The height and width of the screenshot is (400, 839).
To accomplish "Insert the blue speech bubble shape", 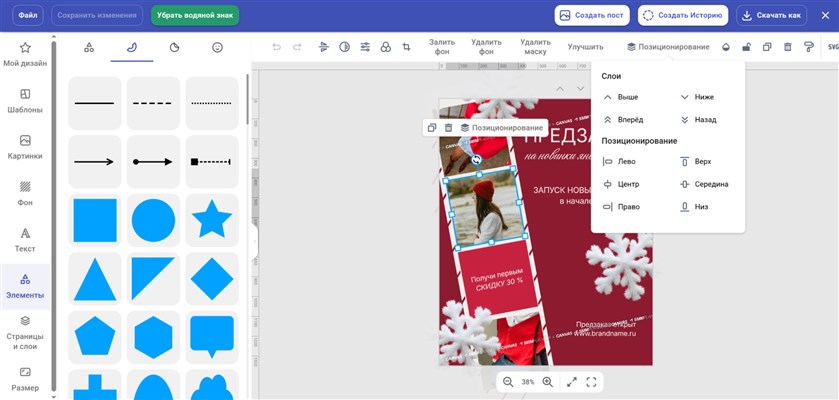I will pyautogui.click(x=212, y=336).
